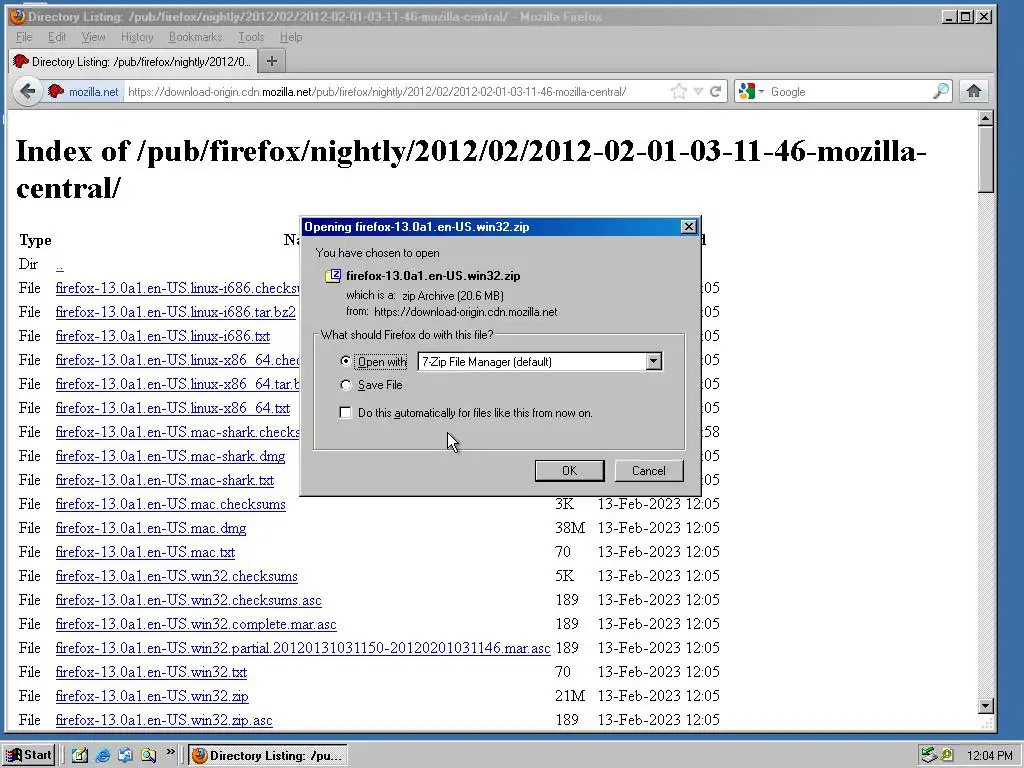Open firefox-13.0a1.en-US.mac-shark.dmg link

(170, 456)
